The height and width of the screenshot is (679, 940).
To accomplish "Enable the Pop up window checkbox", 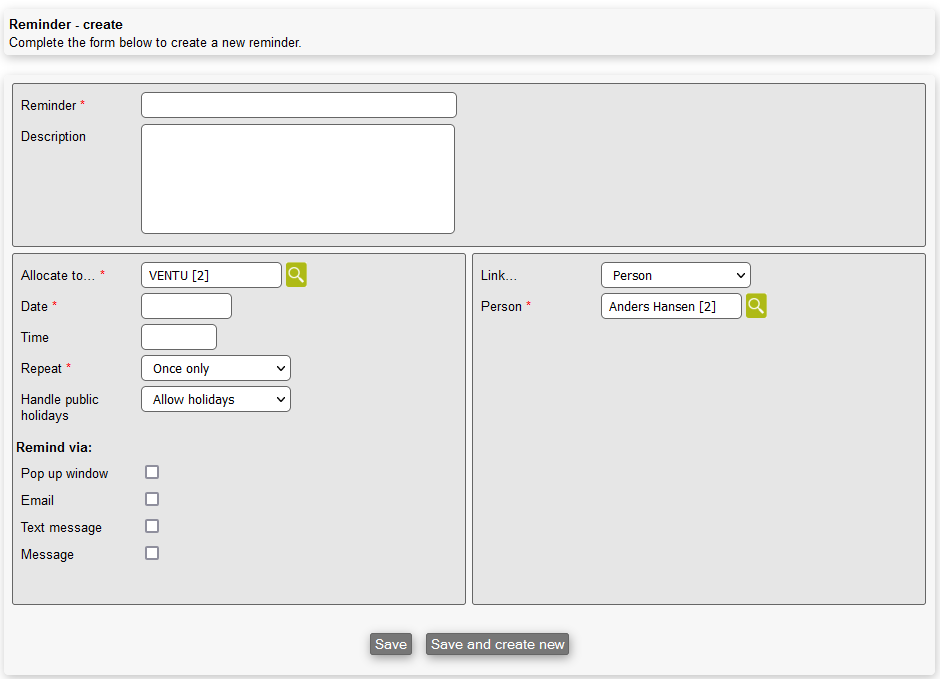I will click(x=152, y=472).
